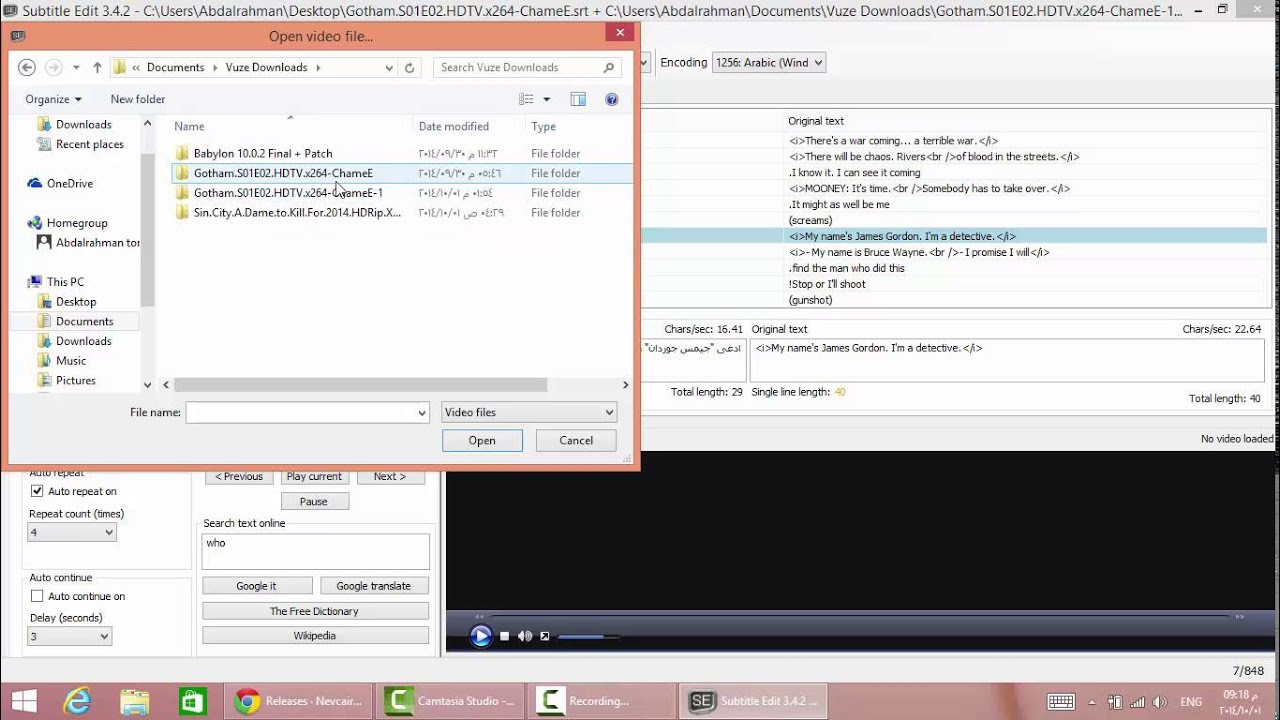Screen dimensions: 1280x720
Task: Click the Play current button
Action: pos(314,476)
